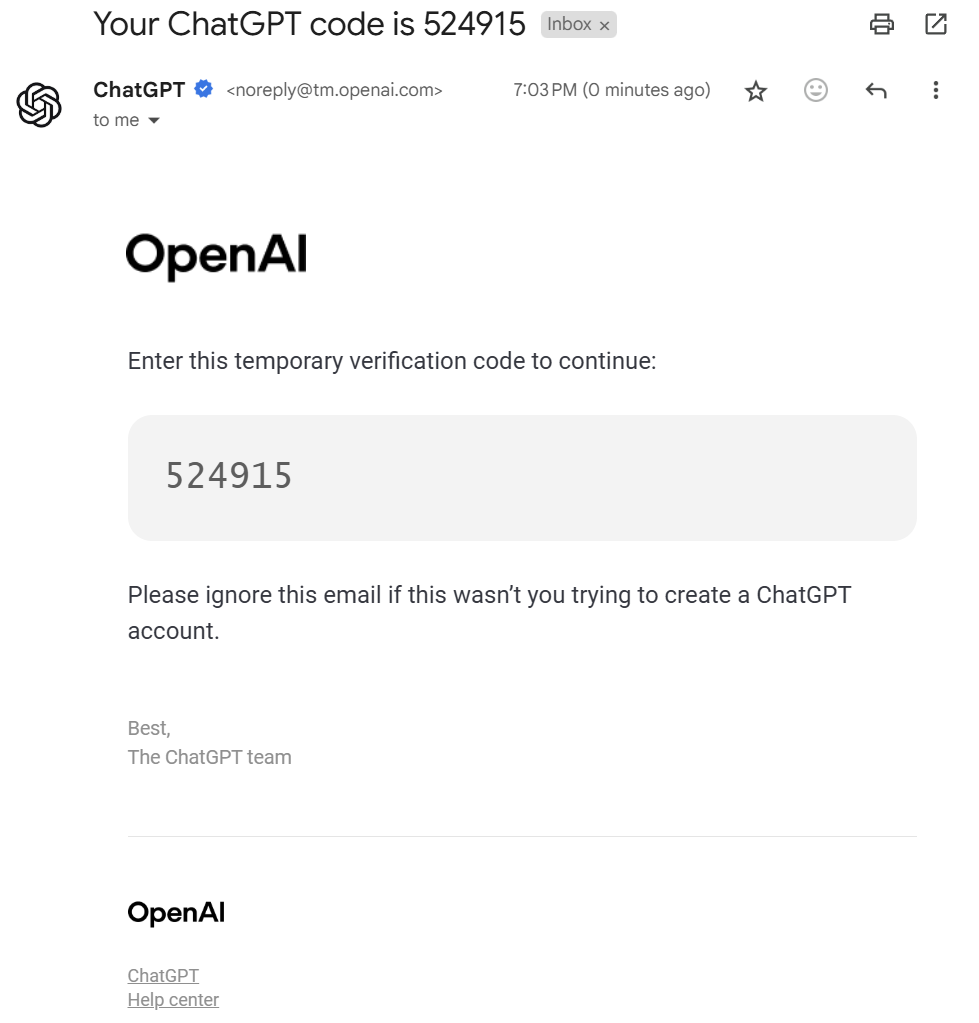Click the sender name ChatGPT
This screenshot has width=979, height=1023.
[139, 89]
